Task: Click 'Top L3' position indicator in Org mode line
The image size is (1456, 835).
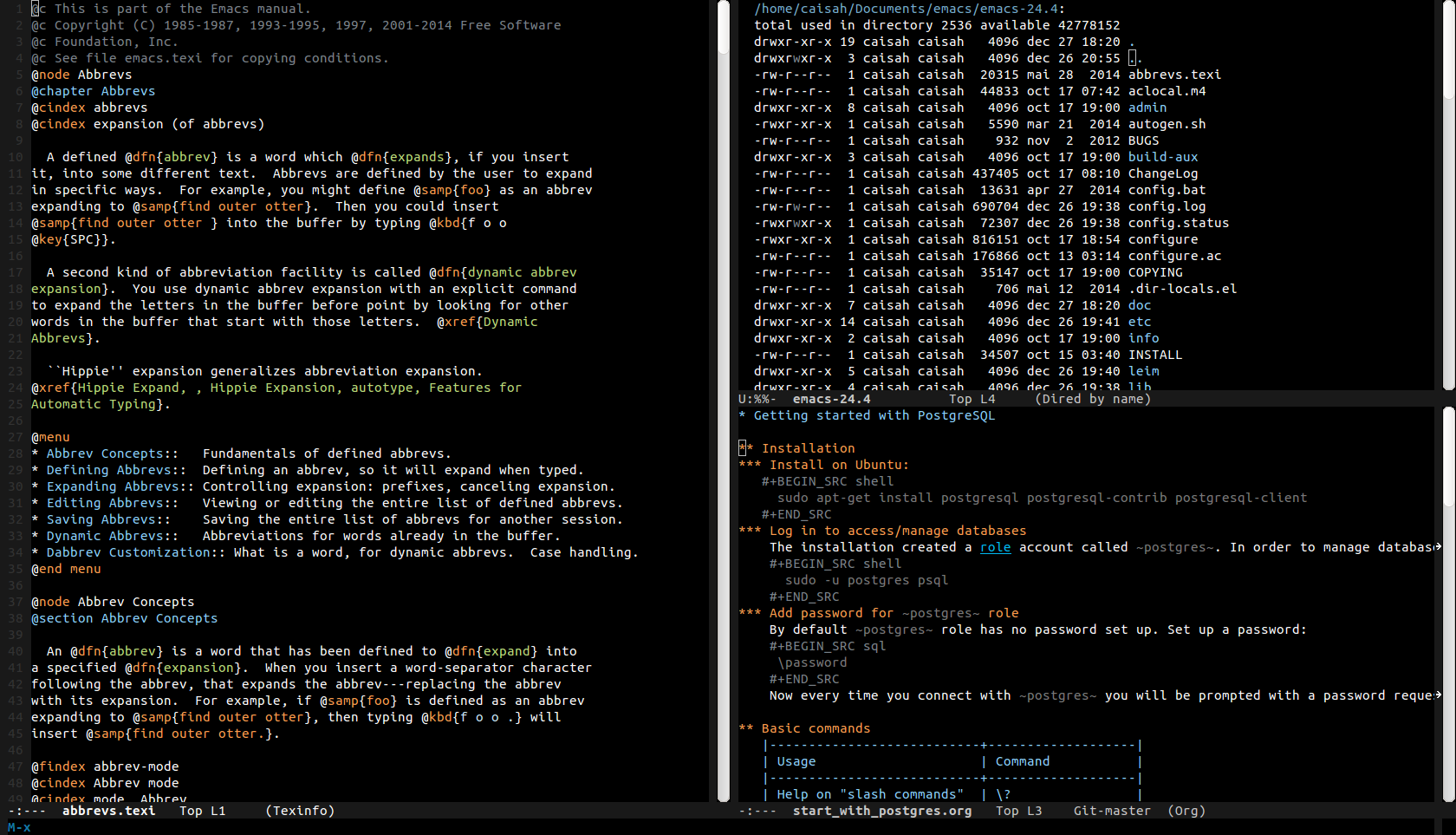Action: point(1018,811)
